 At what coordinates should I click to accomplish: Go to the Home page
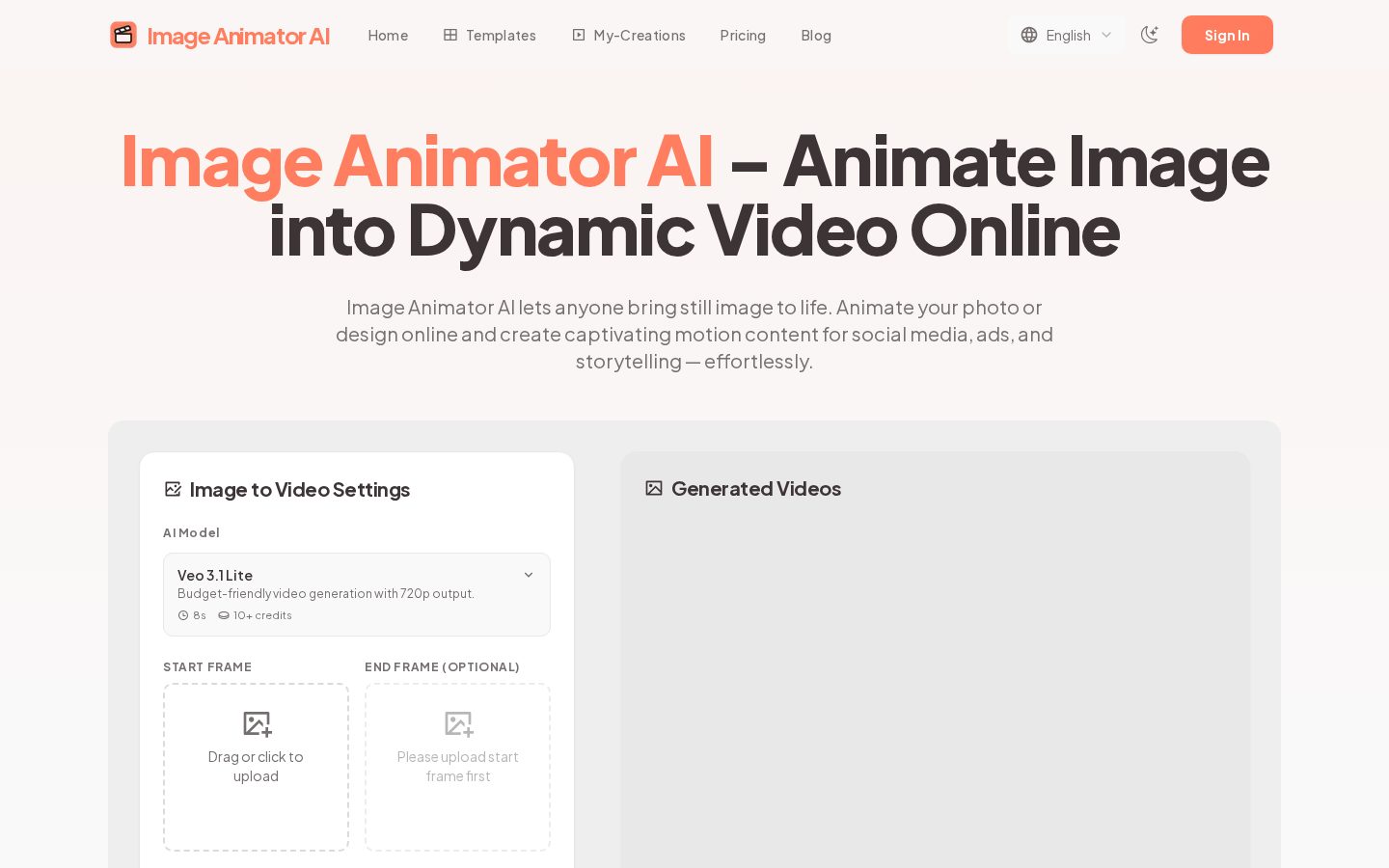[x=388, y=36]
